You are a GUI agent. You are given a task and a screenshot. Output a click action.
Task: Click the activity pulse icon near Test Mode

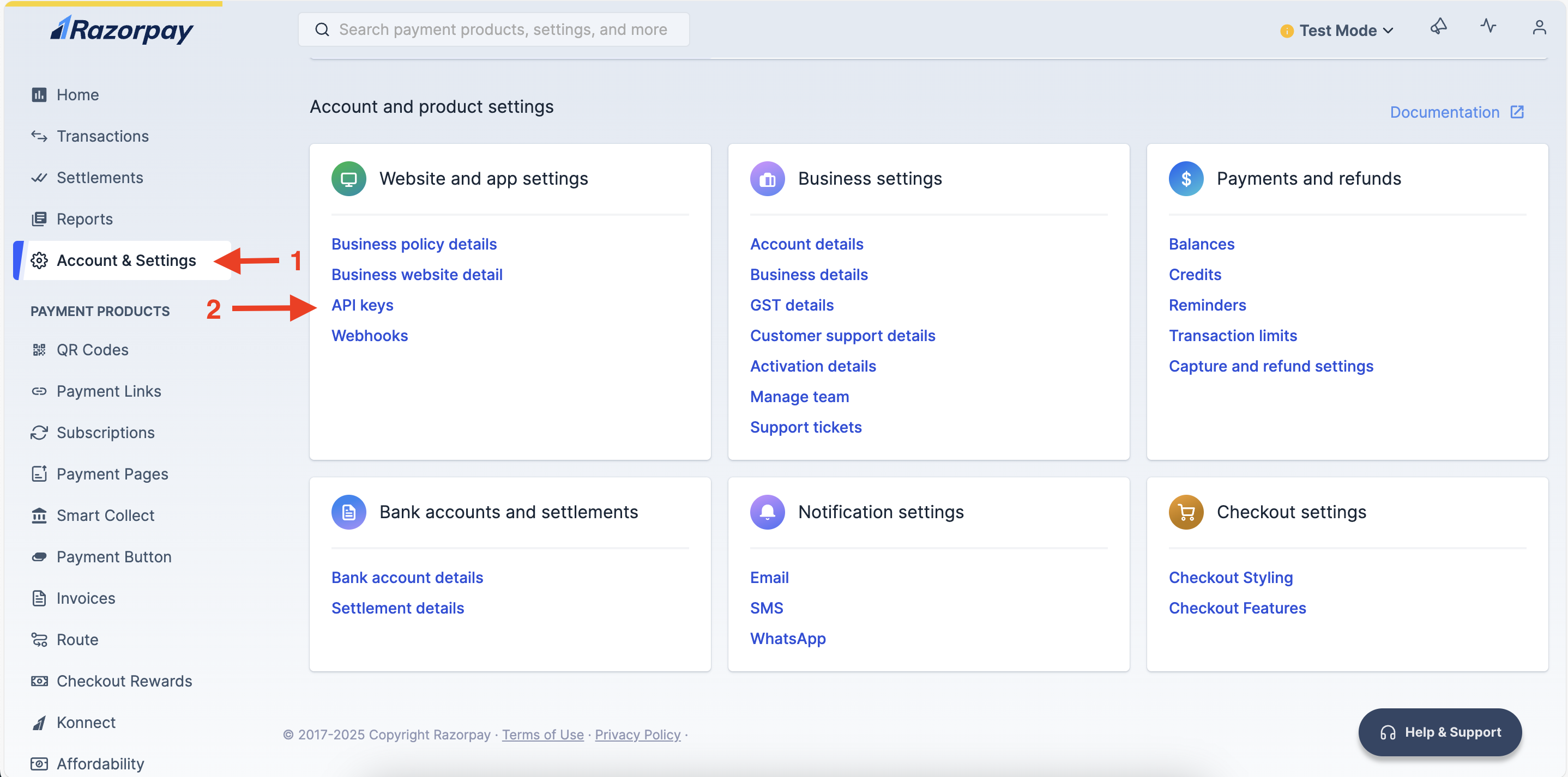[x=1488, y=27]
